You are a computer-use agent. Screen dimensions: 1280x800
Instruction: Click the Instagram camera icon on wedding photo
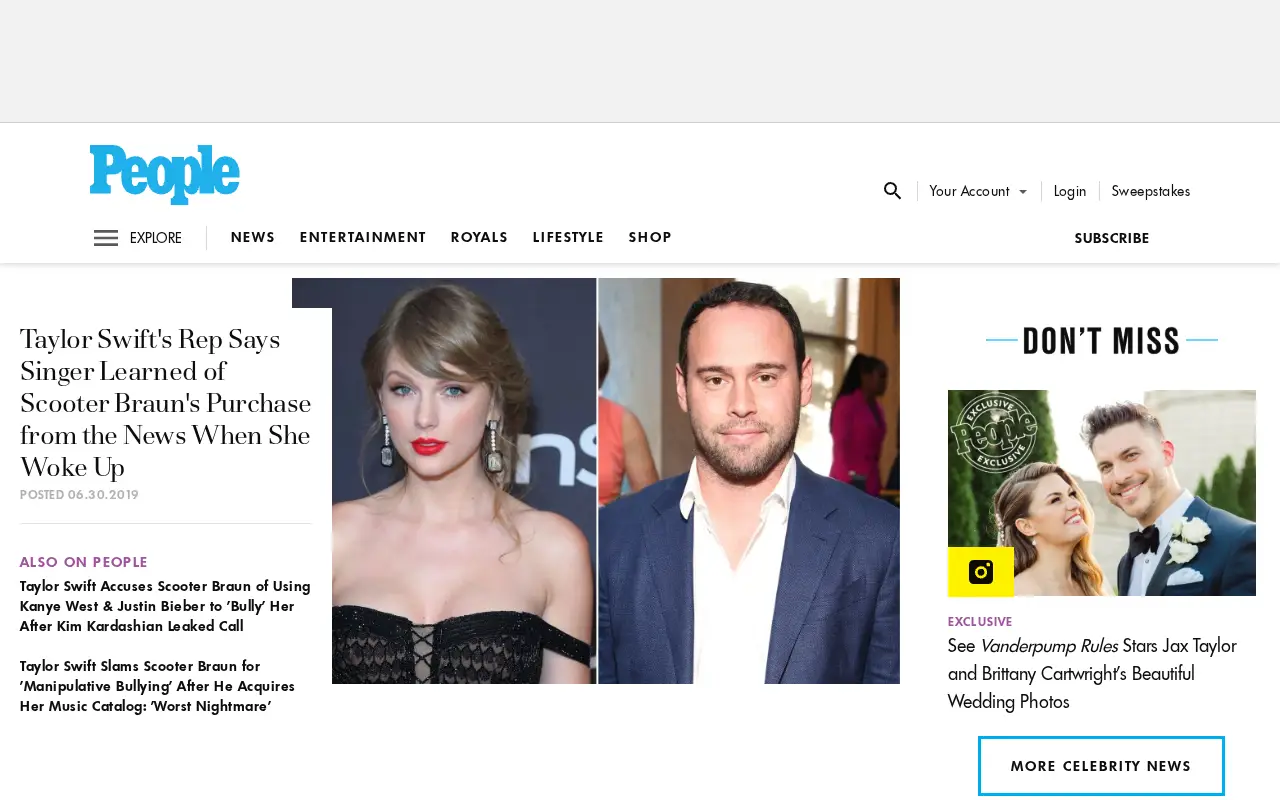coord(981,571)
